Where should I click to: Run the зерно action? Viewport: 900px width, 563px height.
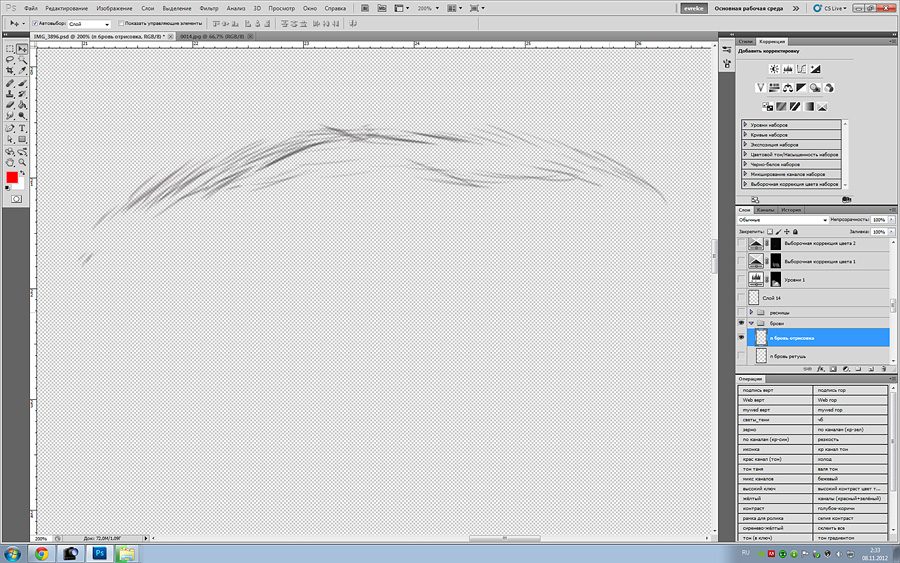(775, 429)
